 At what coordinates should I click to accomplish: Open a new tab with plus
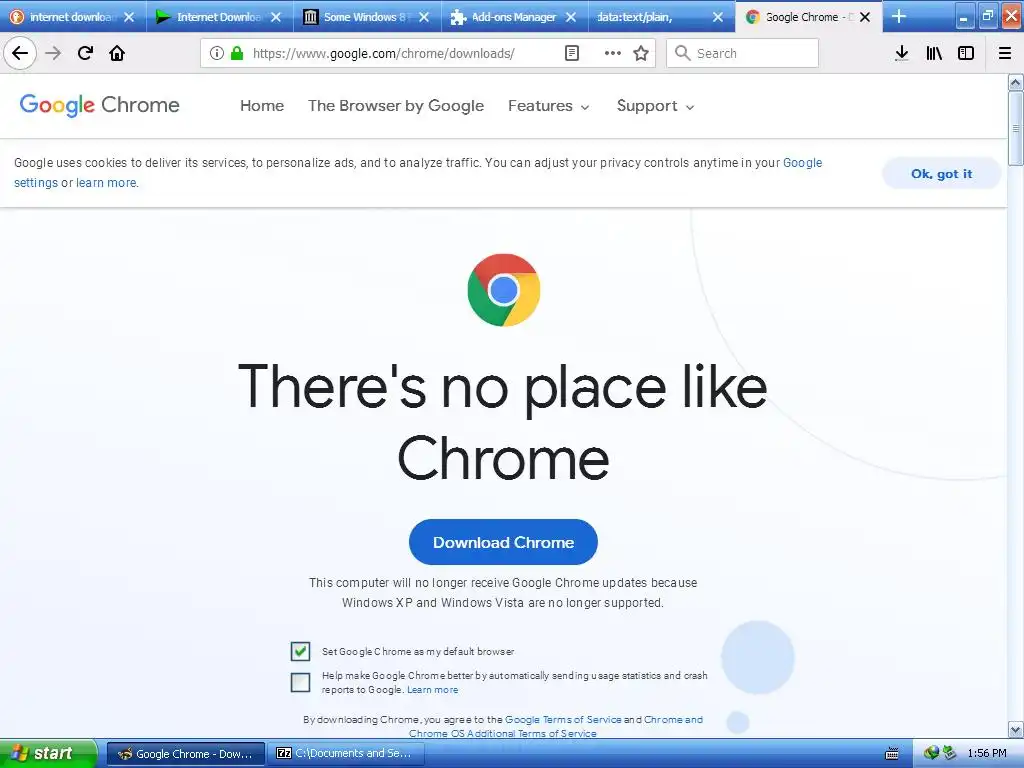click(899, 16)
